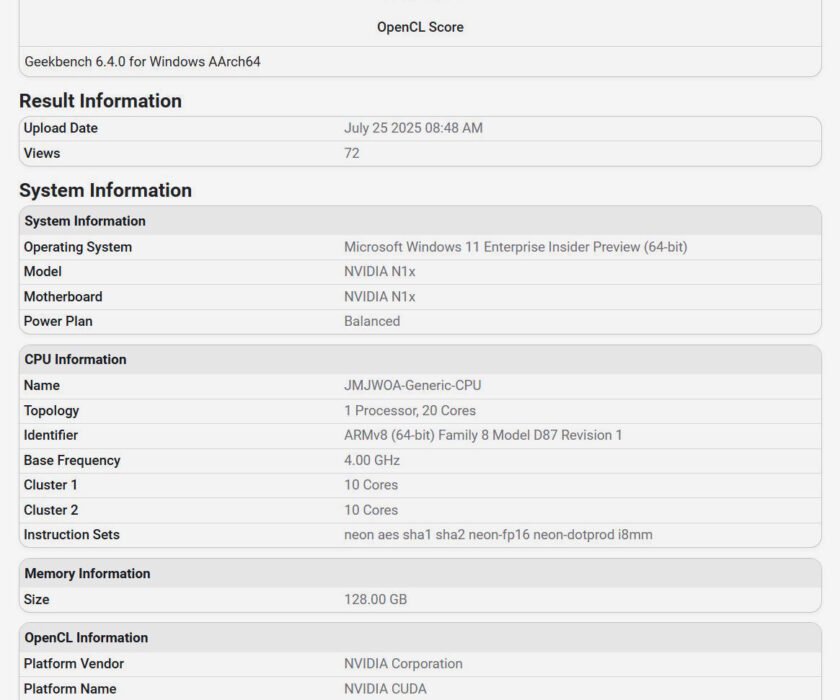This screenshot has width=840, height=700.
Task: Select the 'July 25 2025 08:48 AM' value
Action: tap(413, 128)
